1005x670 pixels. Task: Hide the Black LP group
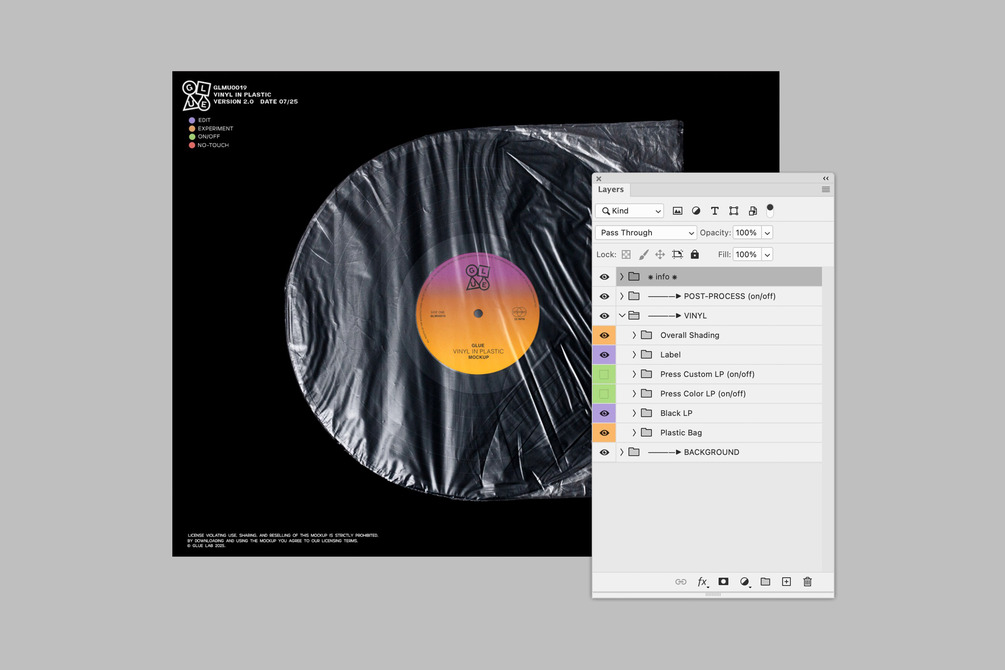604,413
